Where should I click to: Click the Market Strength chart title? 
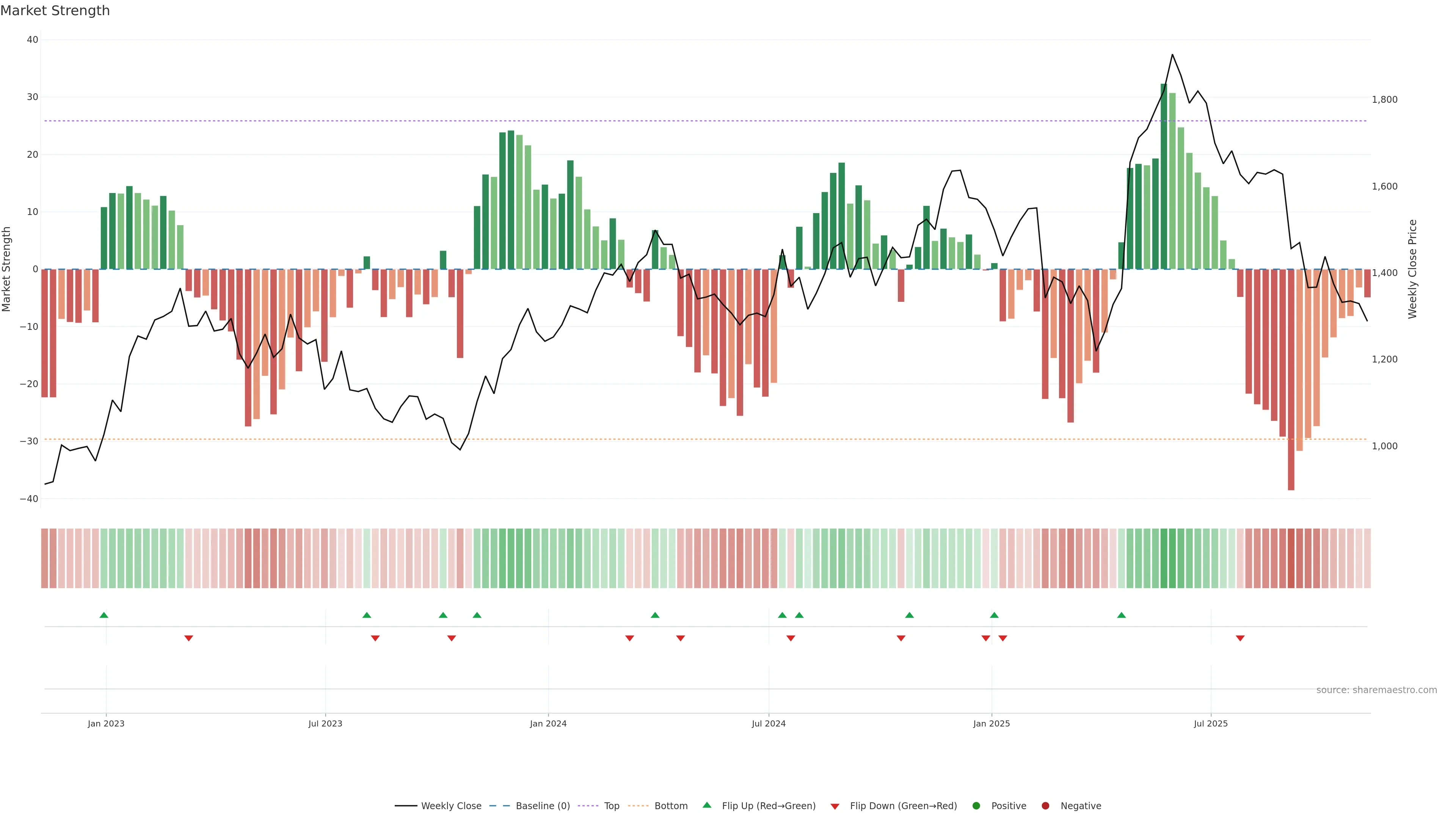(x=55, y=11)
